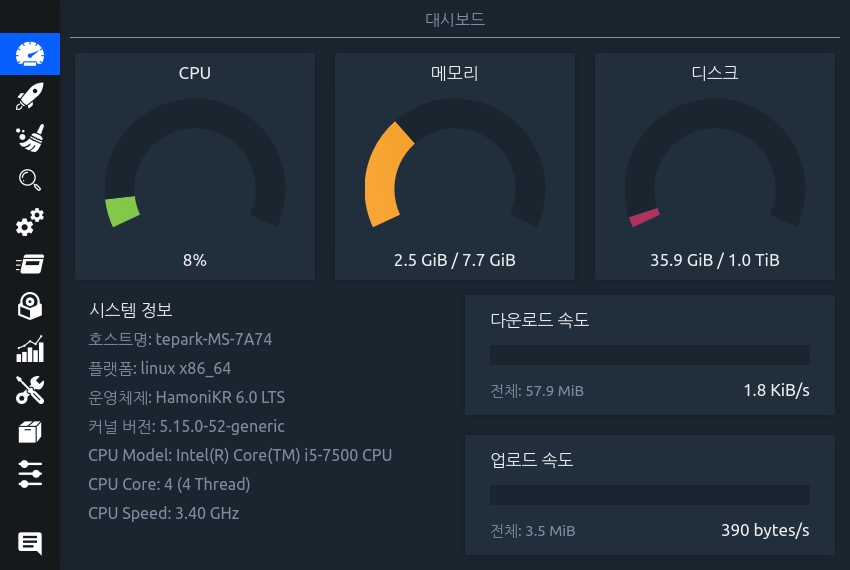Click the upload speed progress bar
This screenshot has height=570, width=850.
[649, 495]
